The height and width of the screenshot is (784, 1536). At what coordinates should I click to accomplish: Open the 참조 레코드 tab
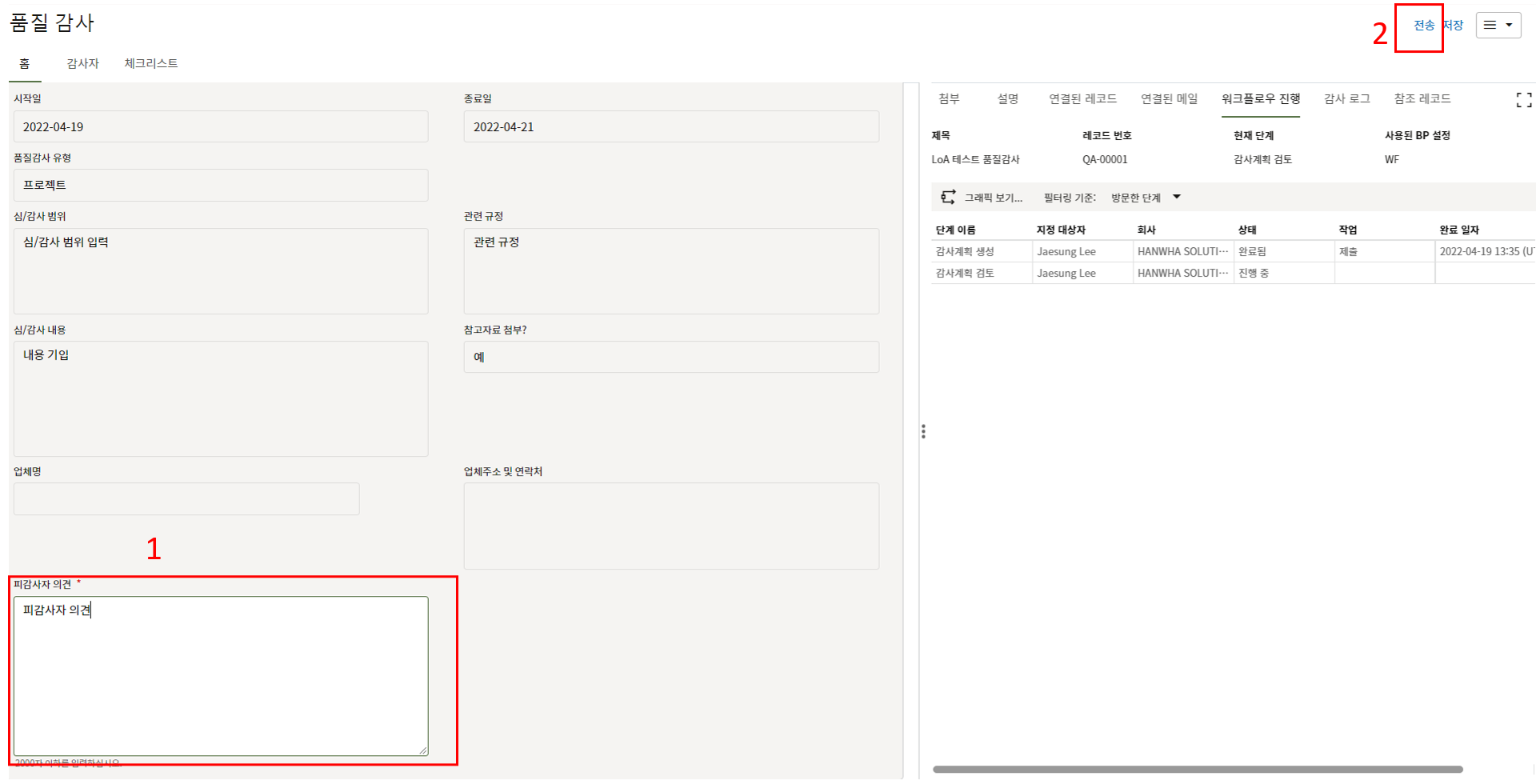point(1422,98)
